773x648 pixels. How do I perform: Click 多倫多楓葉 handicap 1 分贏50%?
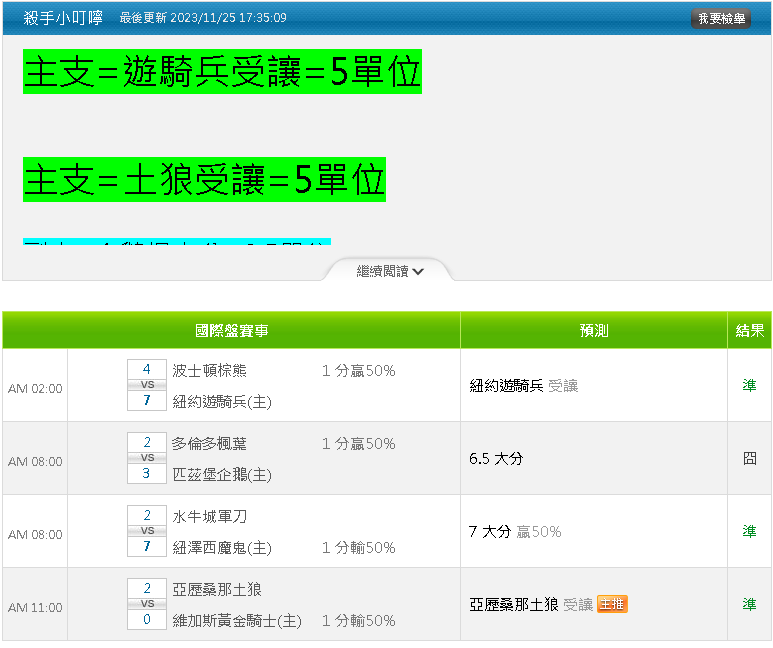[358, 444]
